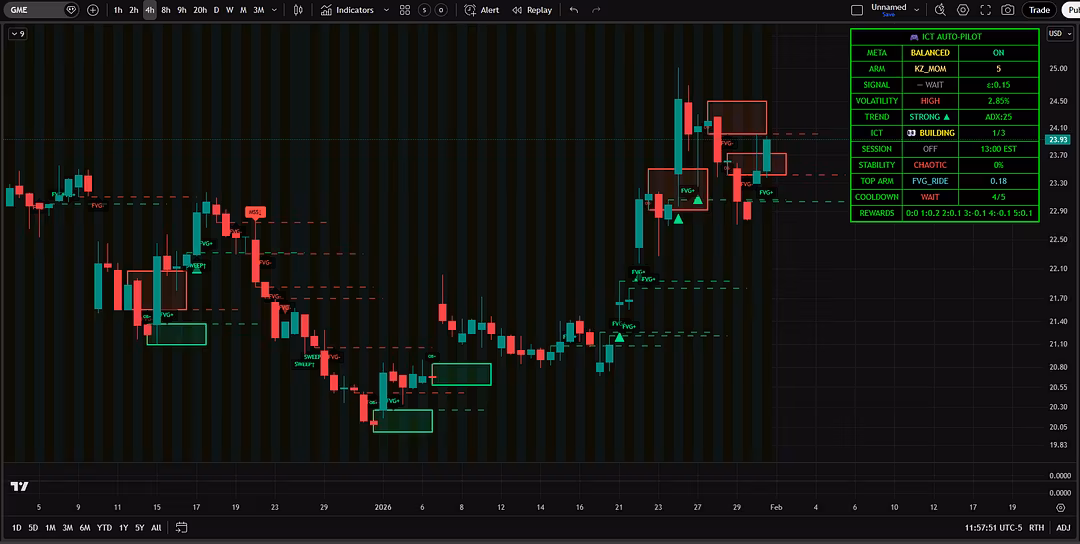This screenshot has height=544, width=1080.
Task: Open the go-to-date calendar icon
Action: click(x=181, y=527)
